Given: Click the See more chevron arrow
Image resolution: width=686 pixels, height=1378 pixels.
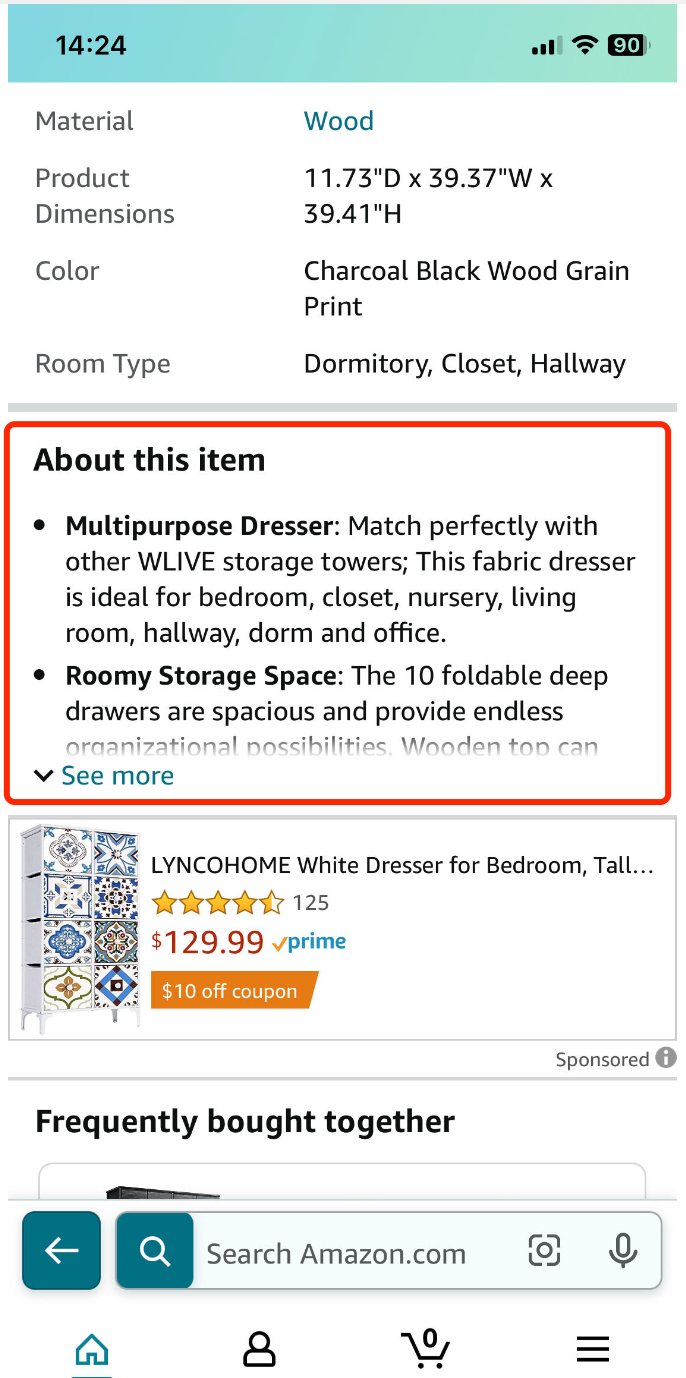Looking at the screenshot, I should tap(43, 776).
